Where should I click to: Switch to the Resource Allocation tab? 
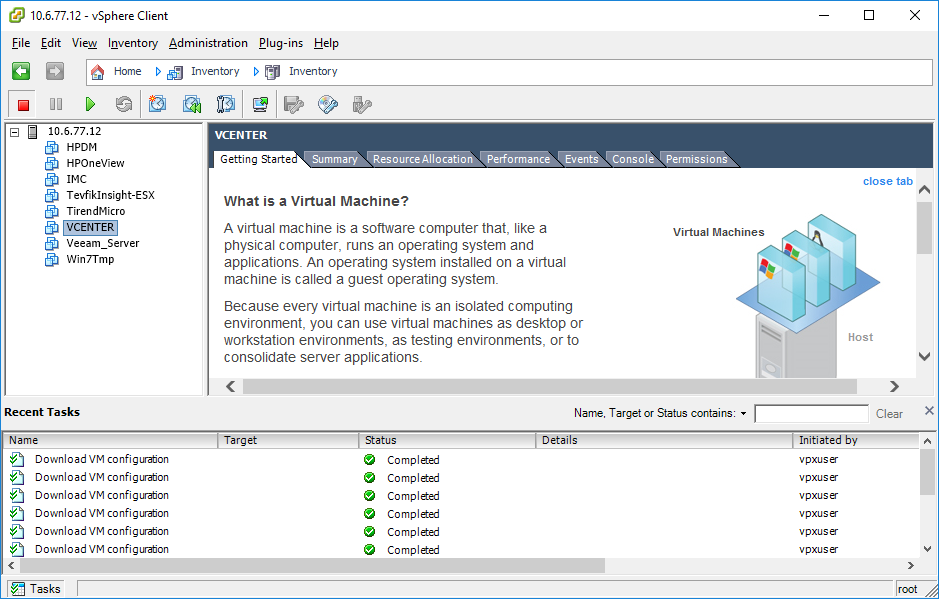(x=423, y=159)
